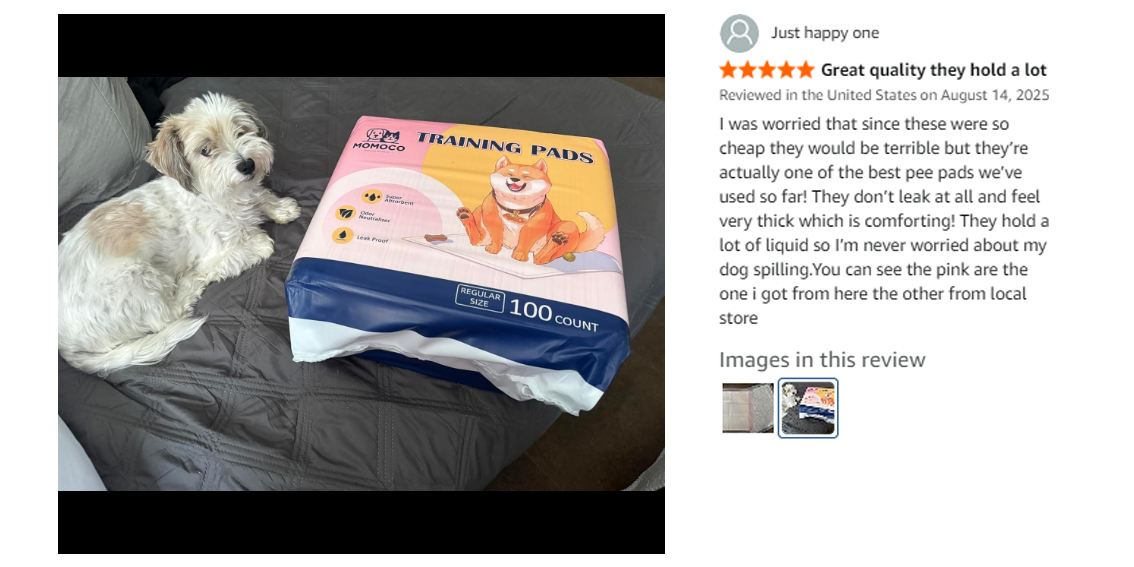Click the "Images in this review" heading

822,359
